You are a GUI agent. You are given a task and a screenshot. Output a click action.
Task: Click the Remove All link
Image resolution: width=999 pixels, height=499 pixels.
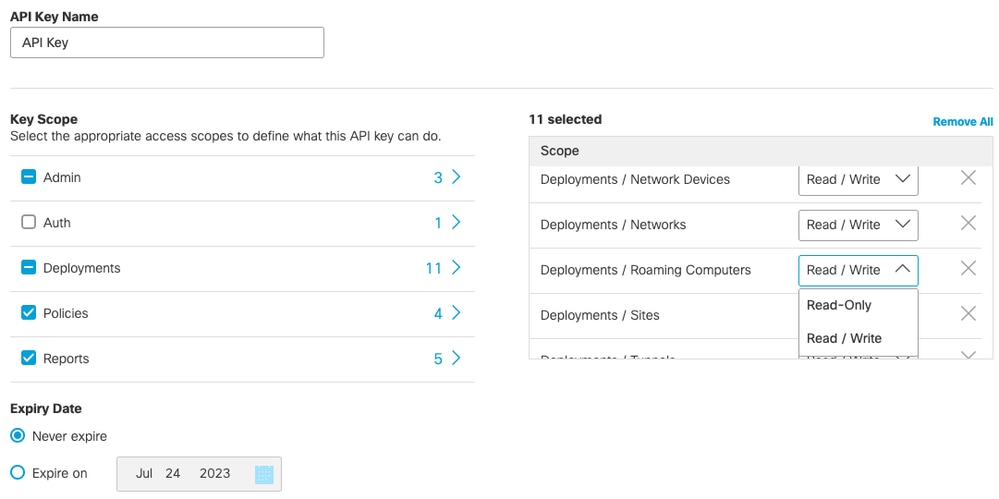click(963, 122)
